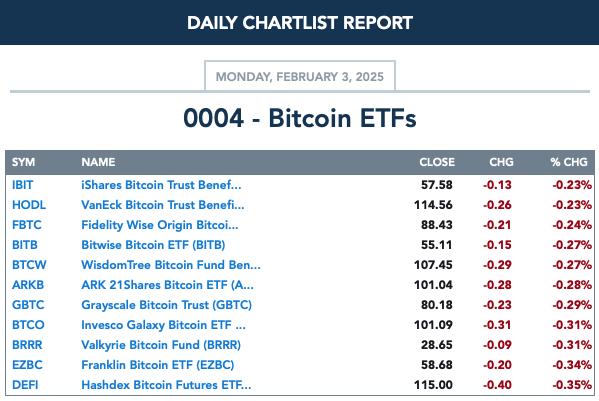Click the CLOSE column header

[437, 162]
